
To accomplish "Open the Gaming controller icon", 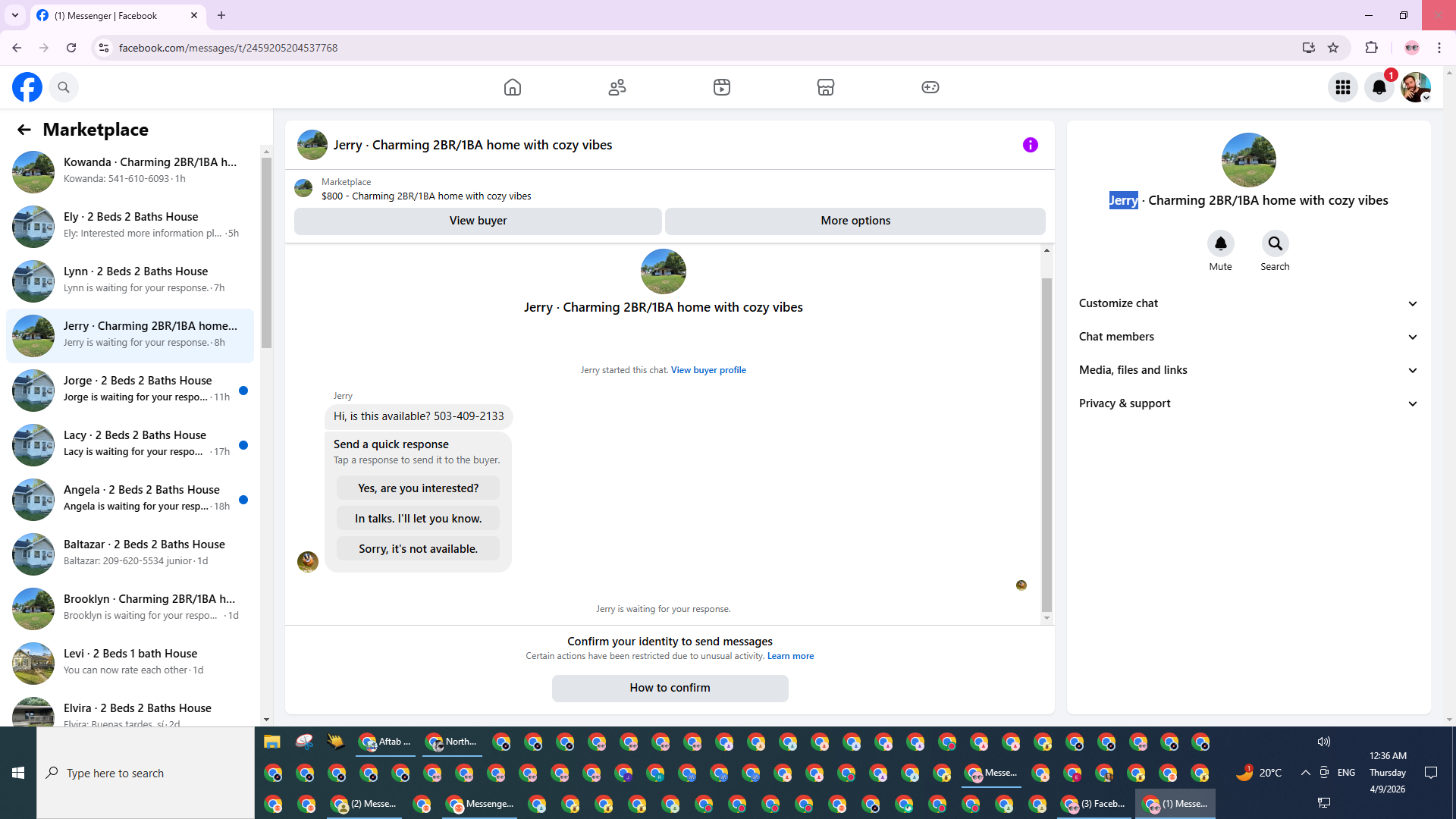I will [930, 87].
